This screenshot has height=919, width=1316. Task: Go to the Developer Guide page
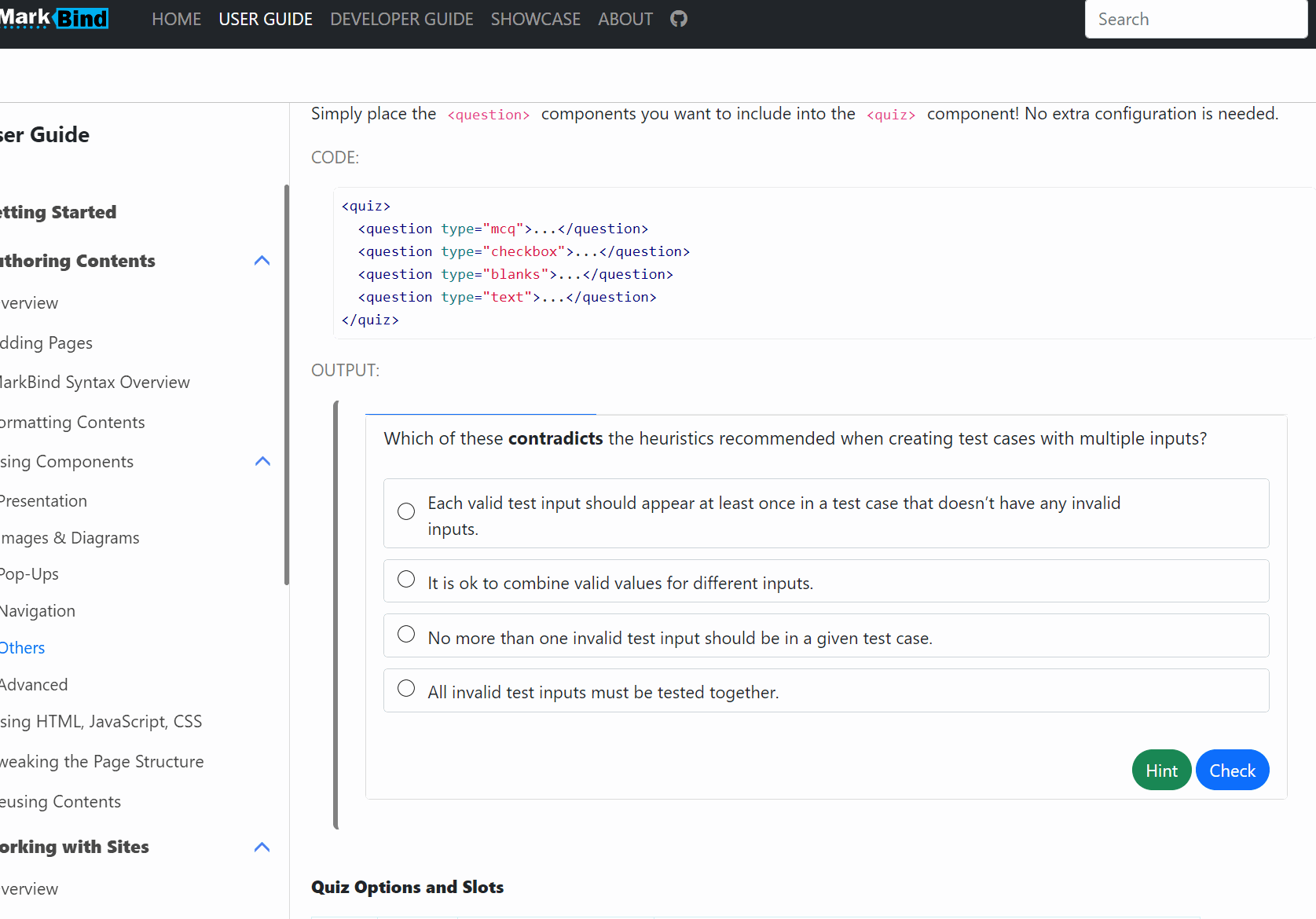[x=401, y=19]
